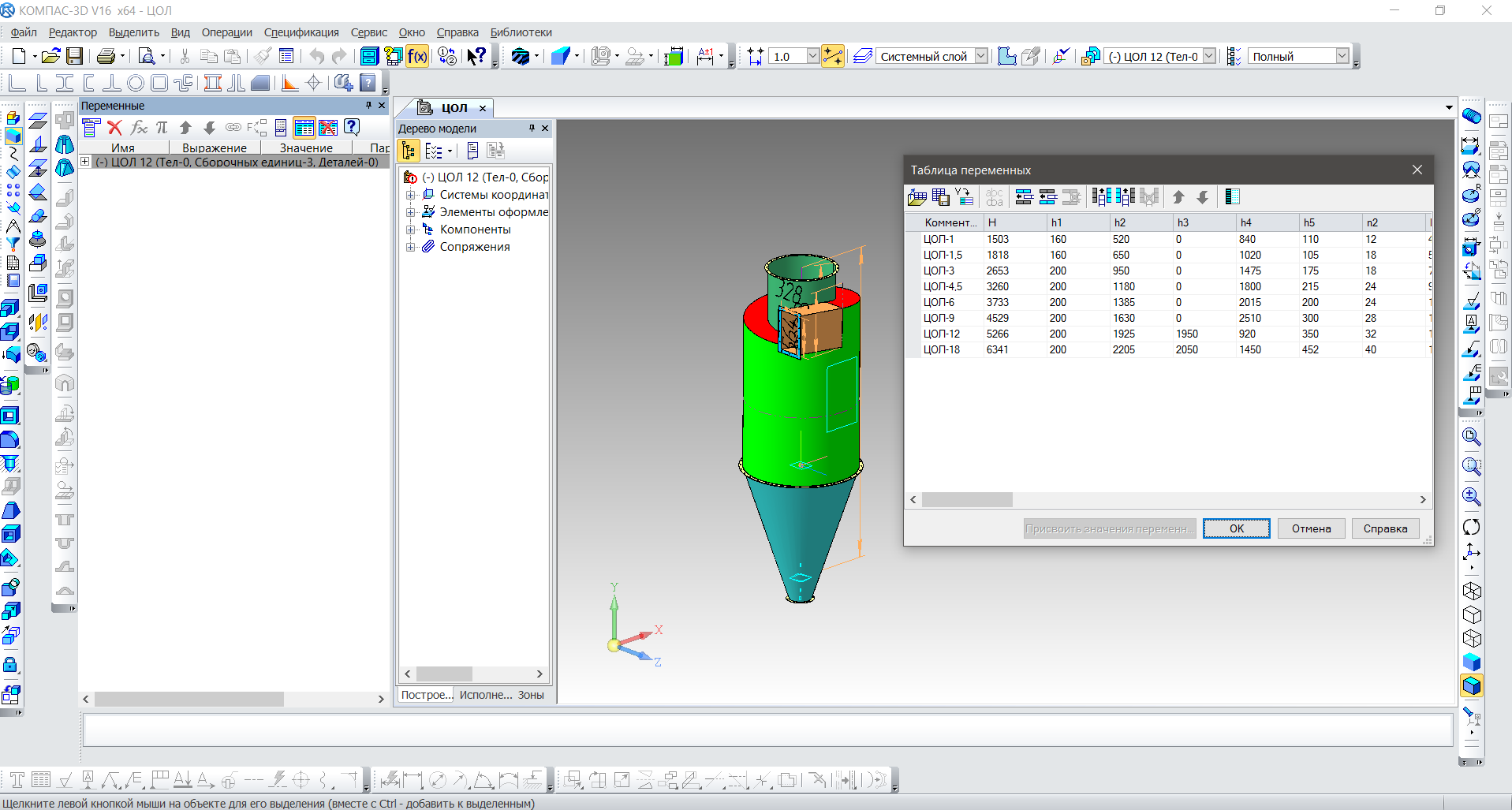Click Справка button in variables dialog
1512x810 pixels.
click(1385, 528)
